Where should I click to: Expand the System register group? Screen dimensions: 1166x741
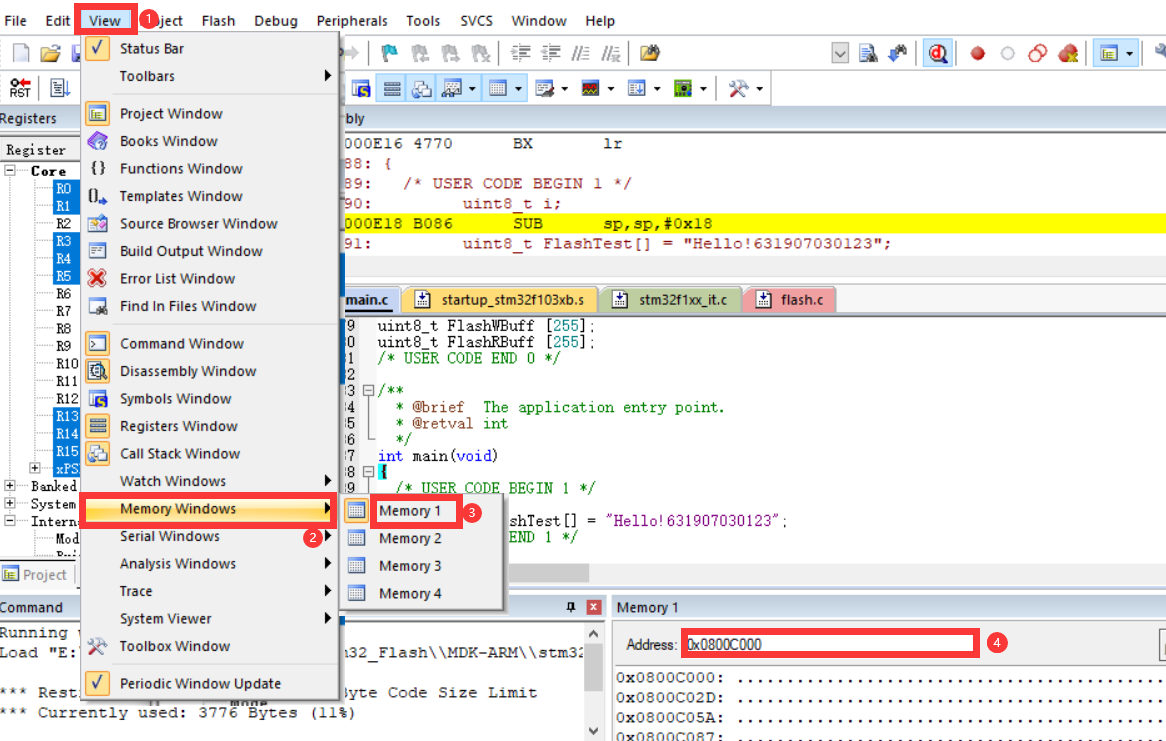10,503
